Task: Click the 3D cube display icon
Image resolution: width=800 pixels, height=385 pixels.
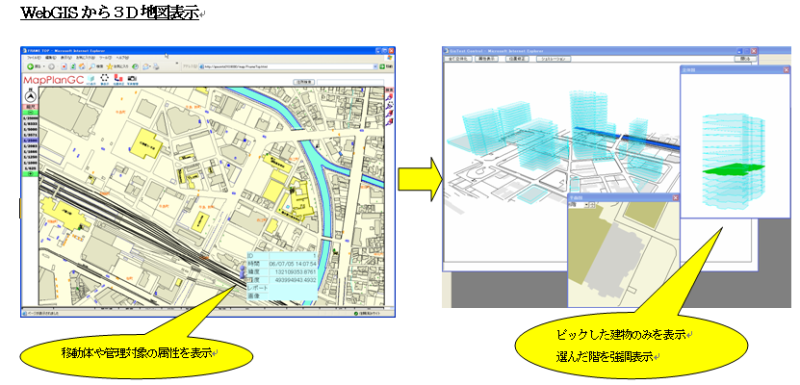Action: pyautogui.click(x=91, y=79)
